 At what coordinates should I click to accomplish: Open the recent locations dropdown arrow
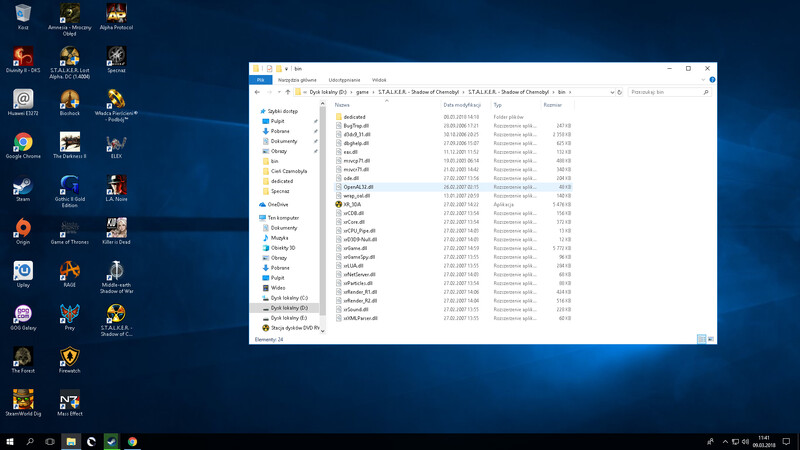(279, 92)
